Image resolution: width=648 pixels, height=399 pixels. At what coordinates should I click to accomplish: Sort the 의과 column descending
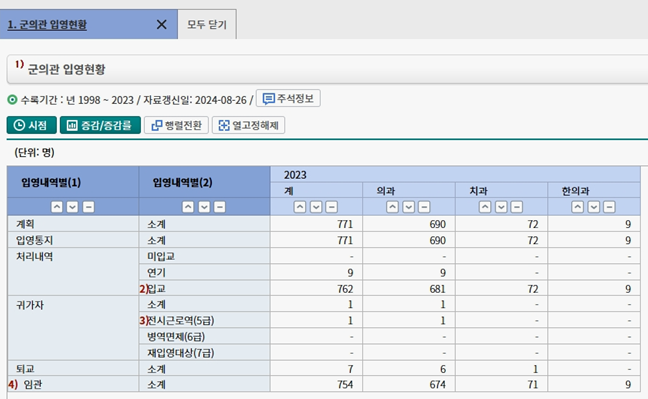[x=408, y=207]
